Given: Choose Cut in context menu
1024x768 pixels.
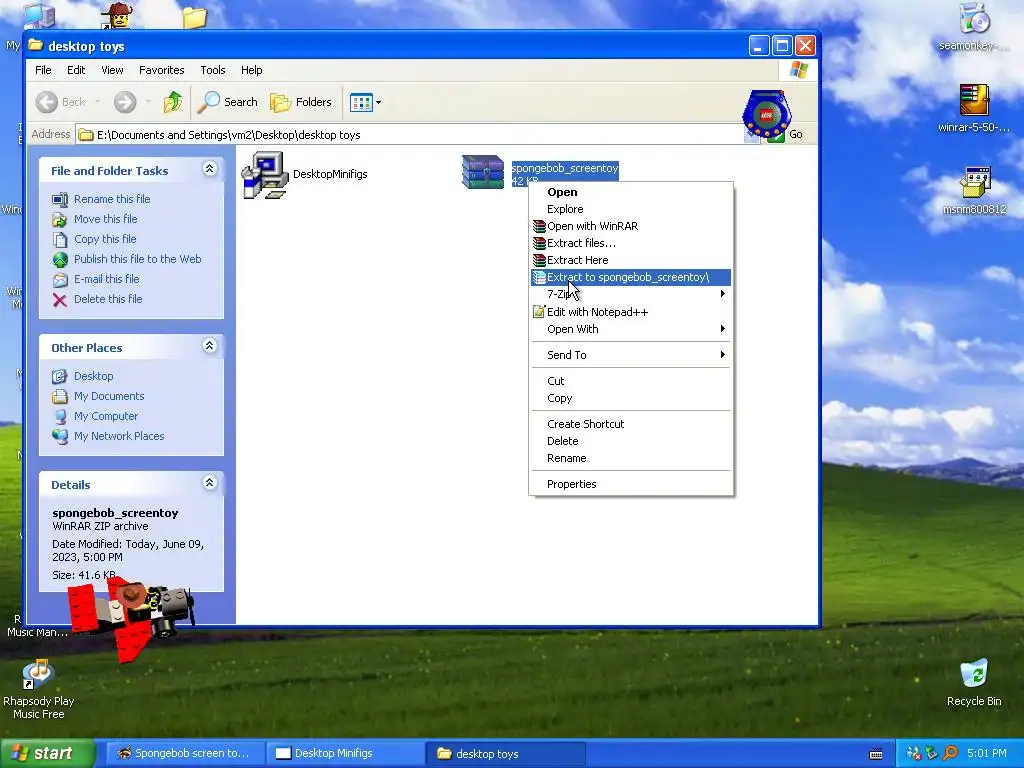Looking at the screenshot, I should 630,381.
